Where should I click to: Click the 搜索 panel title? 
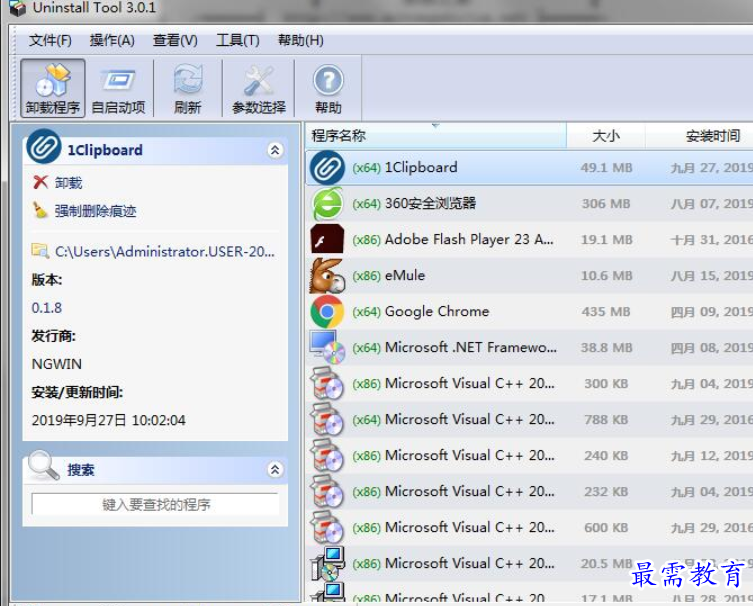(x=81, y=470)
